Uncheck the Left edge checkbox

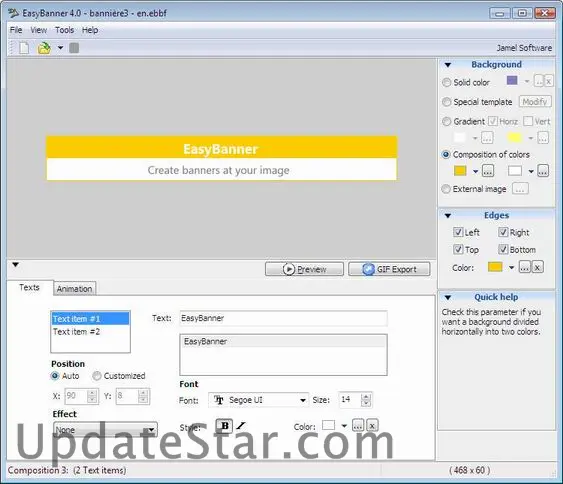[458, 232]
